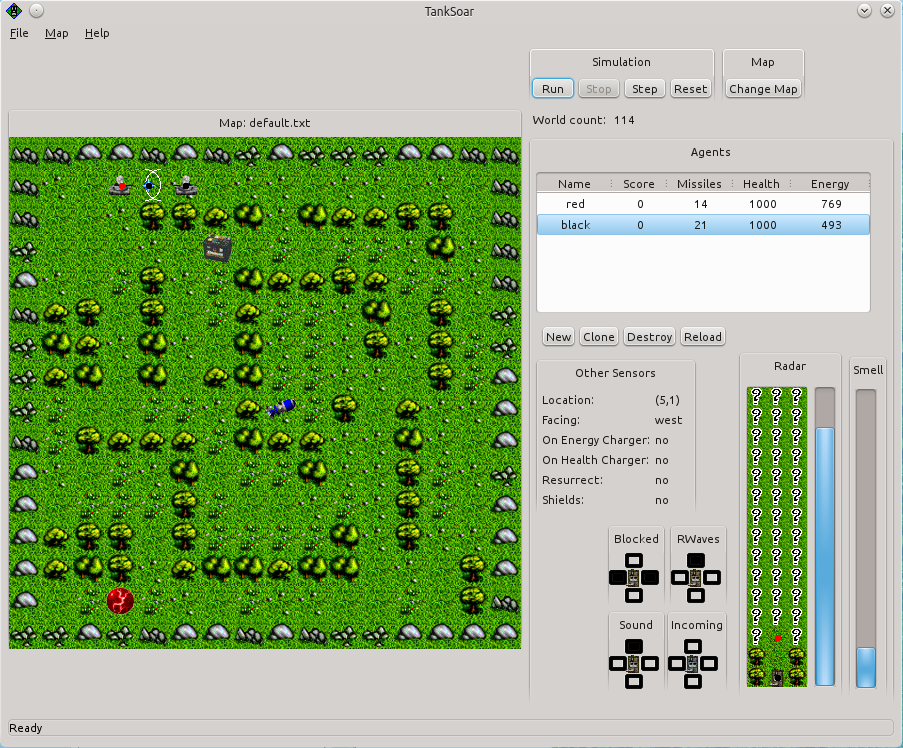Open the Help menu
This screenshot has width=903, height=748.
97,33
